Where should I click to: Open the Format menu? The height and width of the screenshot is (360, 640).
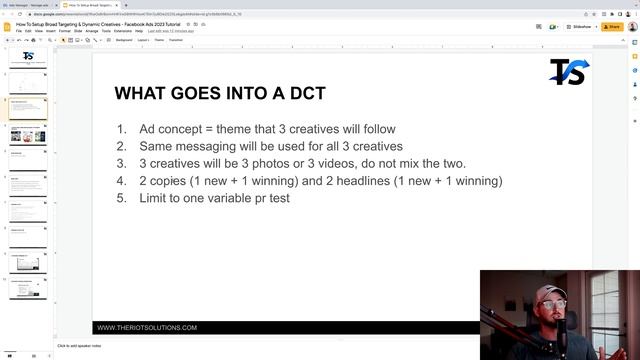(64, 31)
